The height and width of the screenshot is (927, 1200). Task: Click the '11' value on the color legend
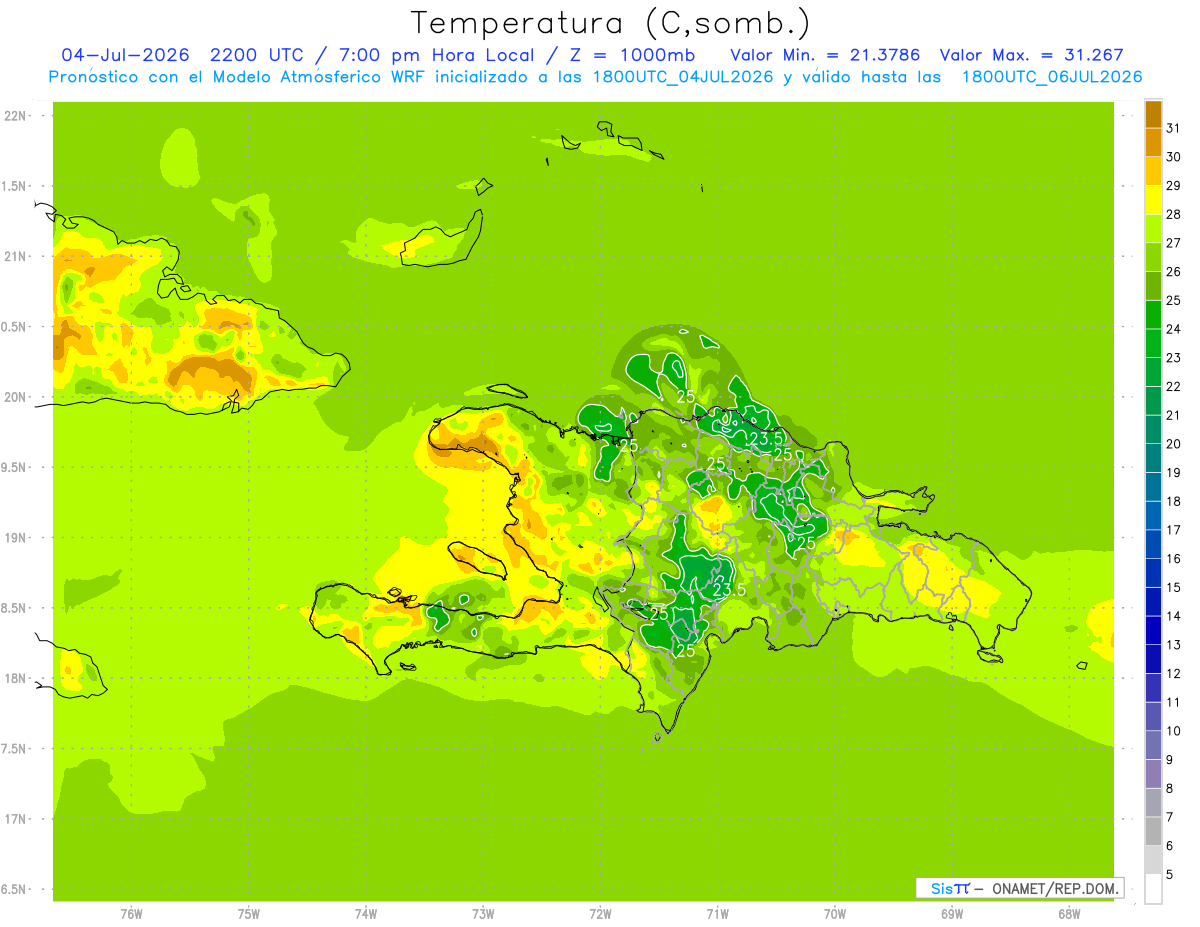(x=1174, y=702)
